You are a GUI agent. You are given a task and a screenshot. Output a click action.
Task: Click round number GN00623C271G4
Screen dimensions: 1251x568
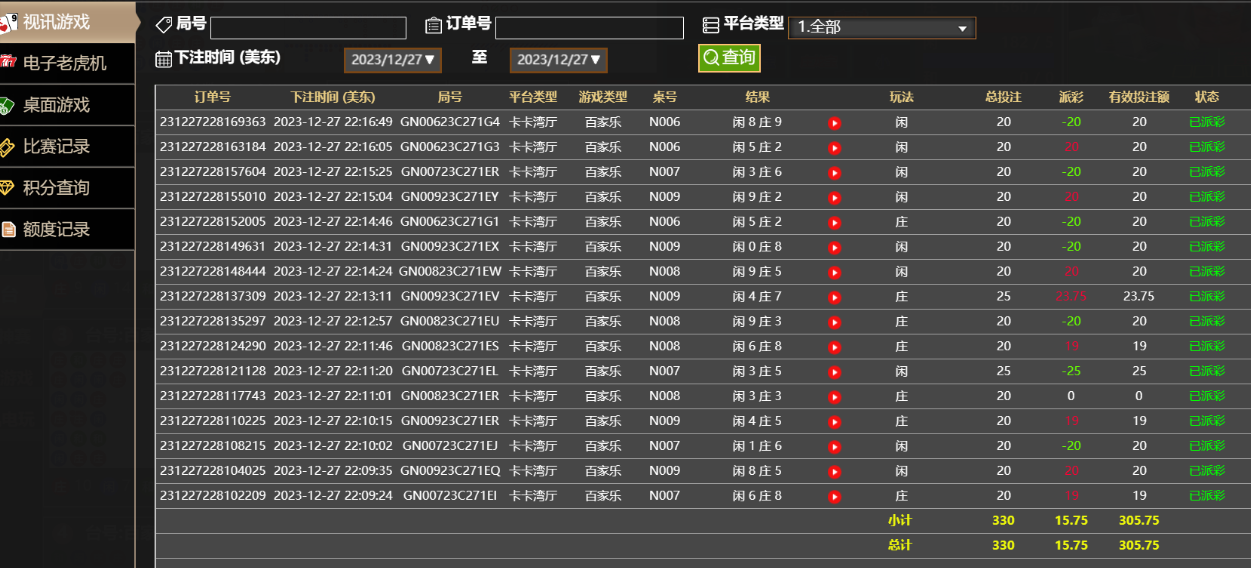(x=450, y=122)
